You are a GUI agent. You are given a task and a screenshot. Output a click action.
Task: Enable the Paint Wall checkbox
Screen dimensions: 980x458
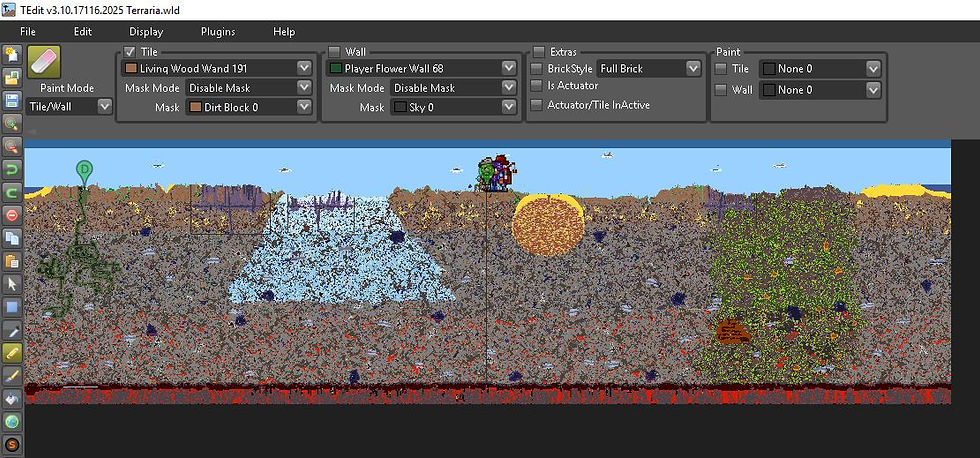click(x=721, y=89)
